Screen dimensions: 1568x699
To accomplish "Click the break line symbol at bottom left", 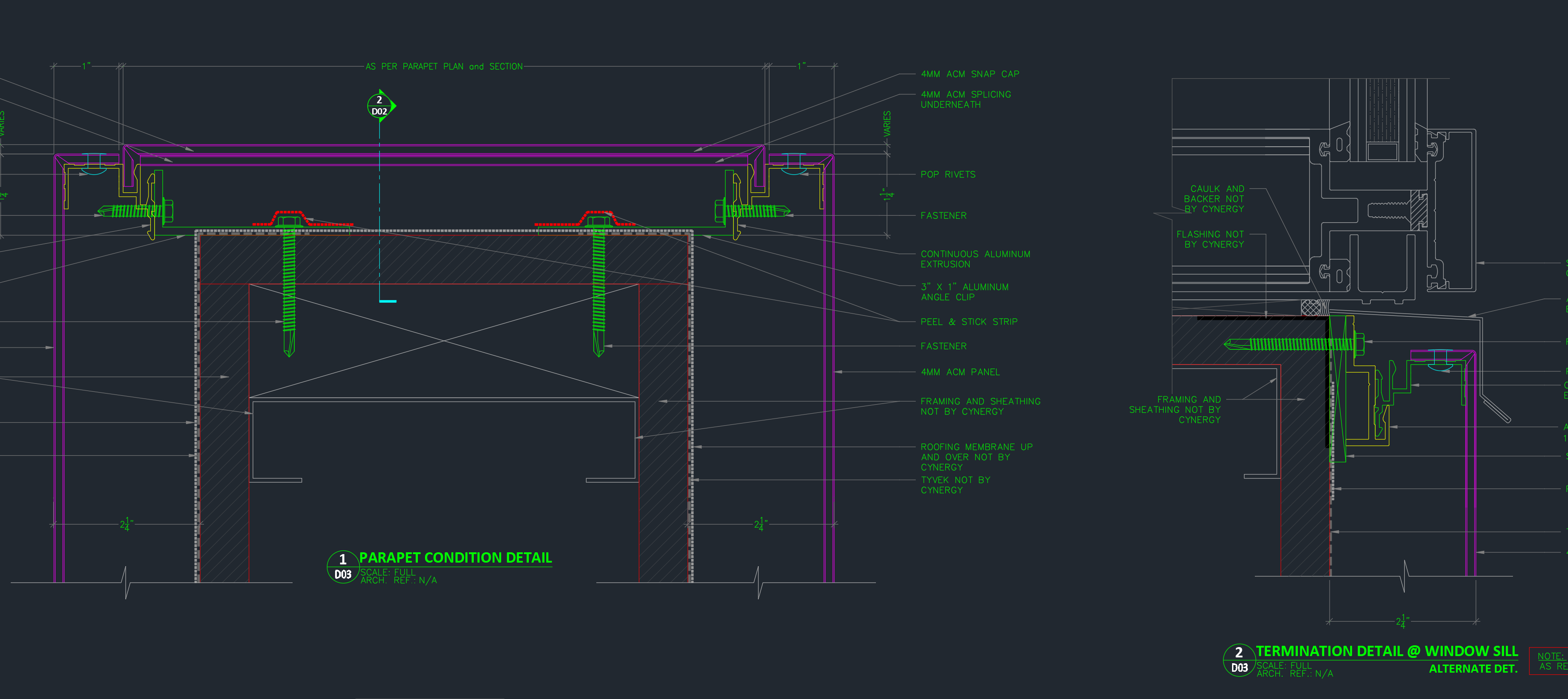I will tap(126, 583).
